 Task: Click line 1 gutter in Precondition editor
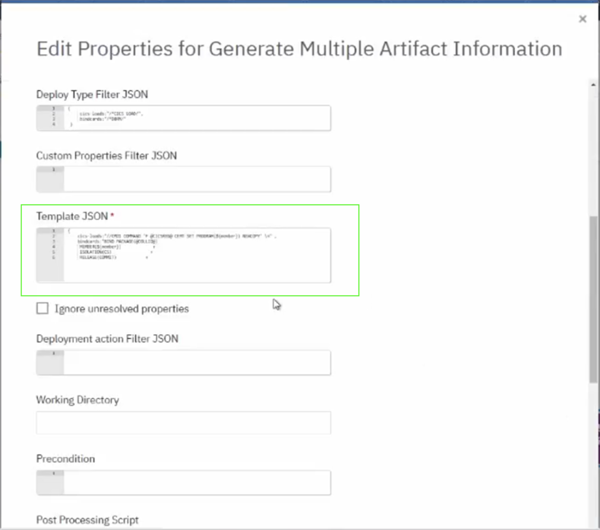(50, 476)
